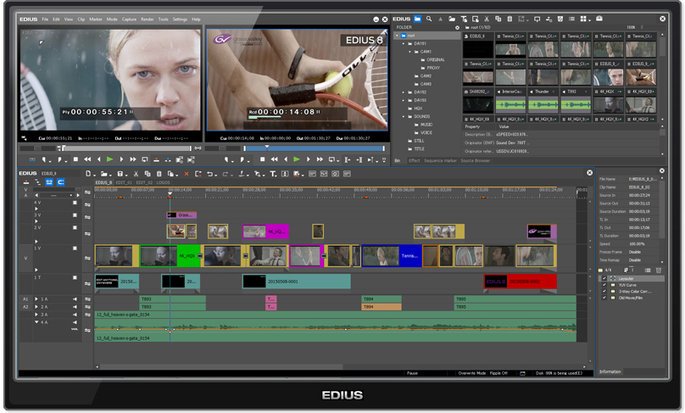
Task: Select the MUSIC folder in Bin tree
Action: pyautogui.click(x=426, y=124)
